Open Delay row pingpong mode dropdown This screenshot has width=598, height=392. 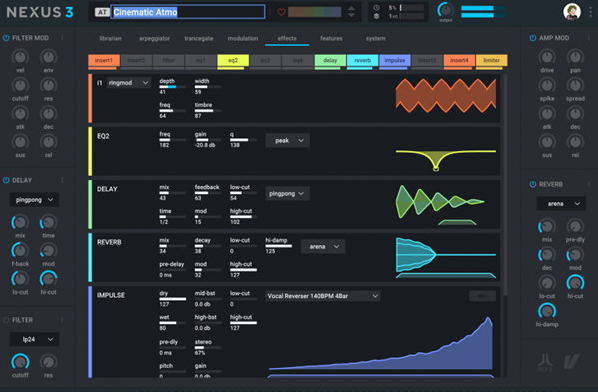288,194
